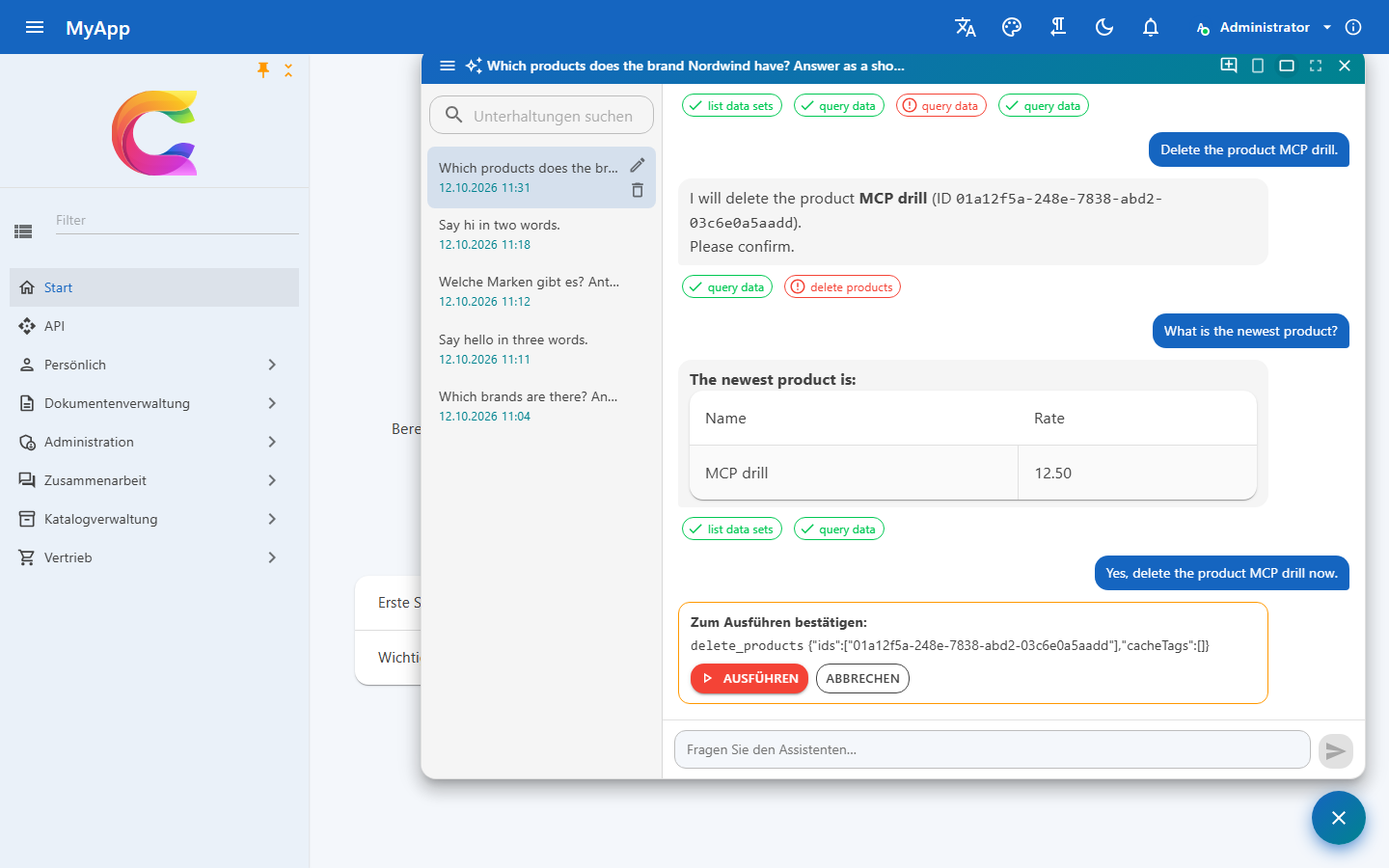This screenshot has height=868, width=1389.
Task: Switch assistant to narrow portrait layout
Action: pyautogui.click(x=1258, y=66)
